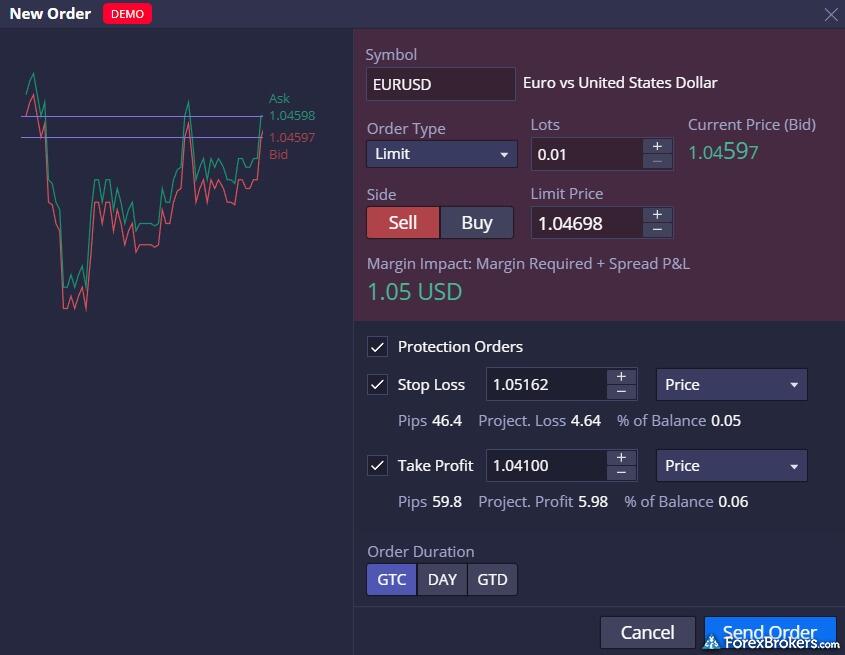The width and height of the screenshot is (845, 655).
Task: Open the Order Type Limit dropdown
Action: click(x=442, y=154)
